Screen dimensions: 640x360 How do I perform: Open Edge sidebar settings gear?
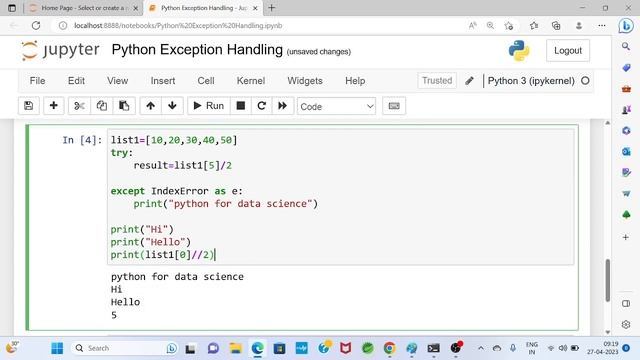click(x=626, y=324)
